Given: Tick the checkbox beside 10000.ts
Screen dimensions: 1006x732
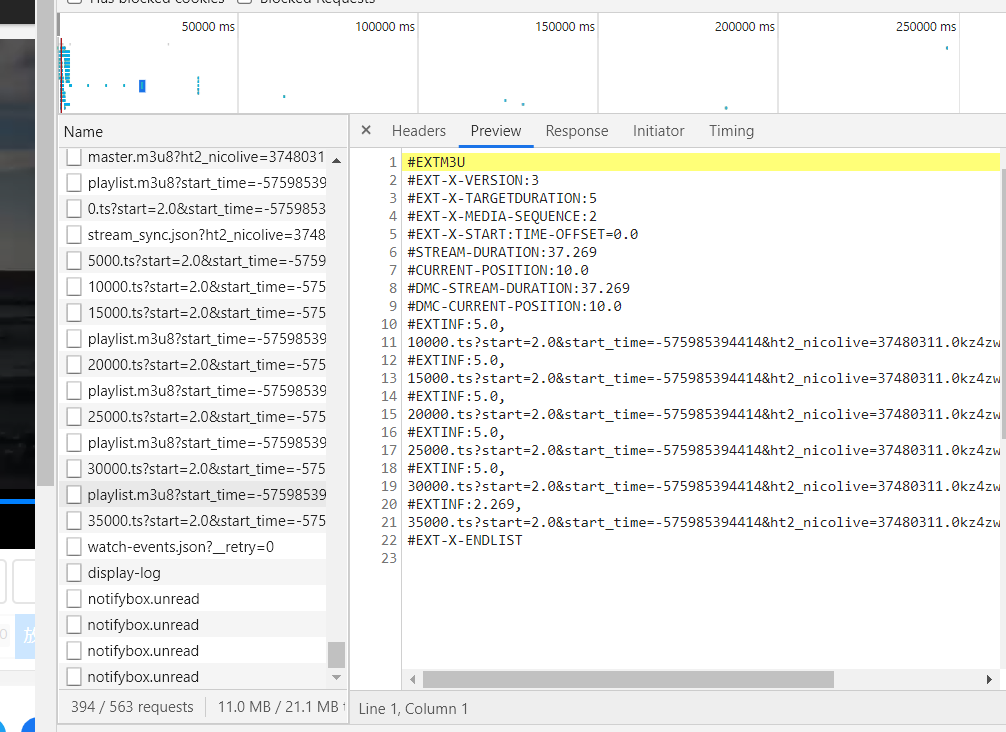Looking at the screenshot, I should [x=74, y=287].
